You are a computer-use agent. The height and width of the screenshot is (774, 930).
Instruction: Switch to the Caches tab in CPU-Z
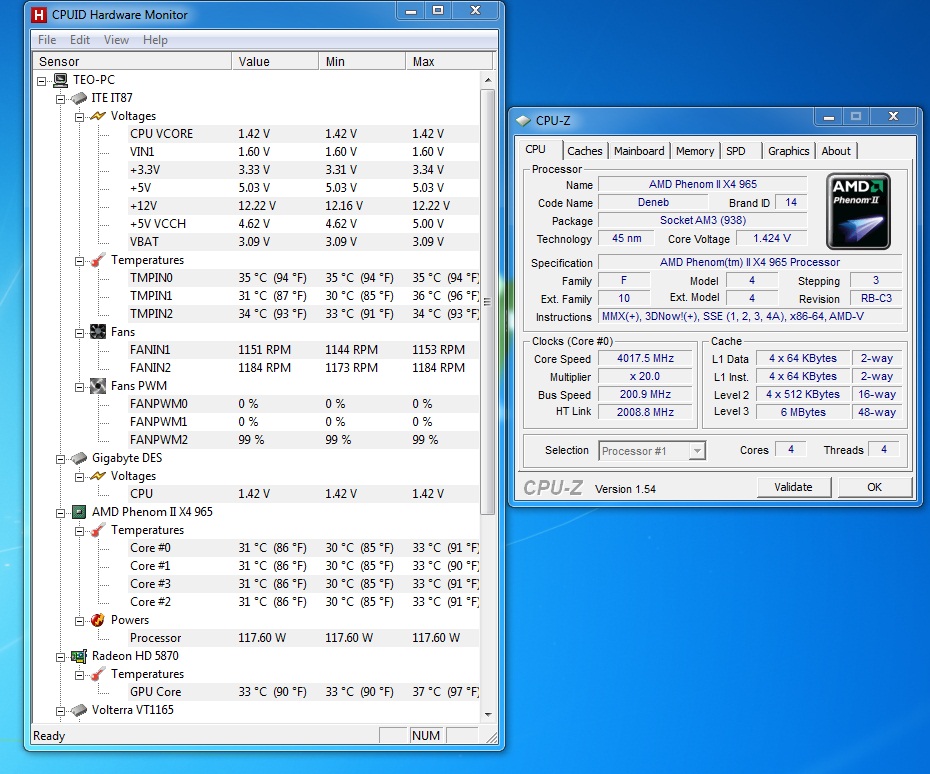585,151
